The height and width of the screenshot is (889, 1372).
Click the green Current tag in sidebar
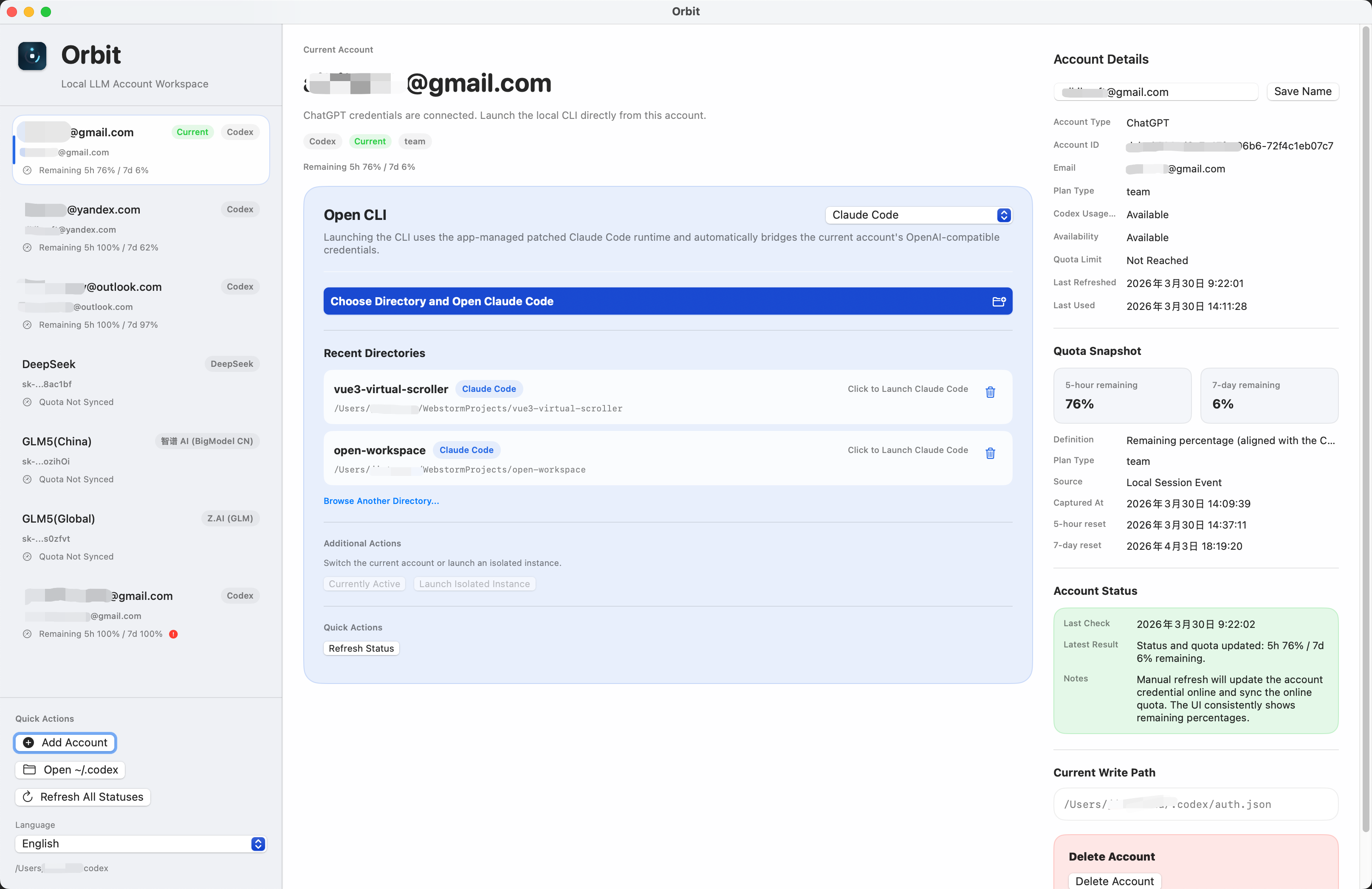point(192,132)
